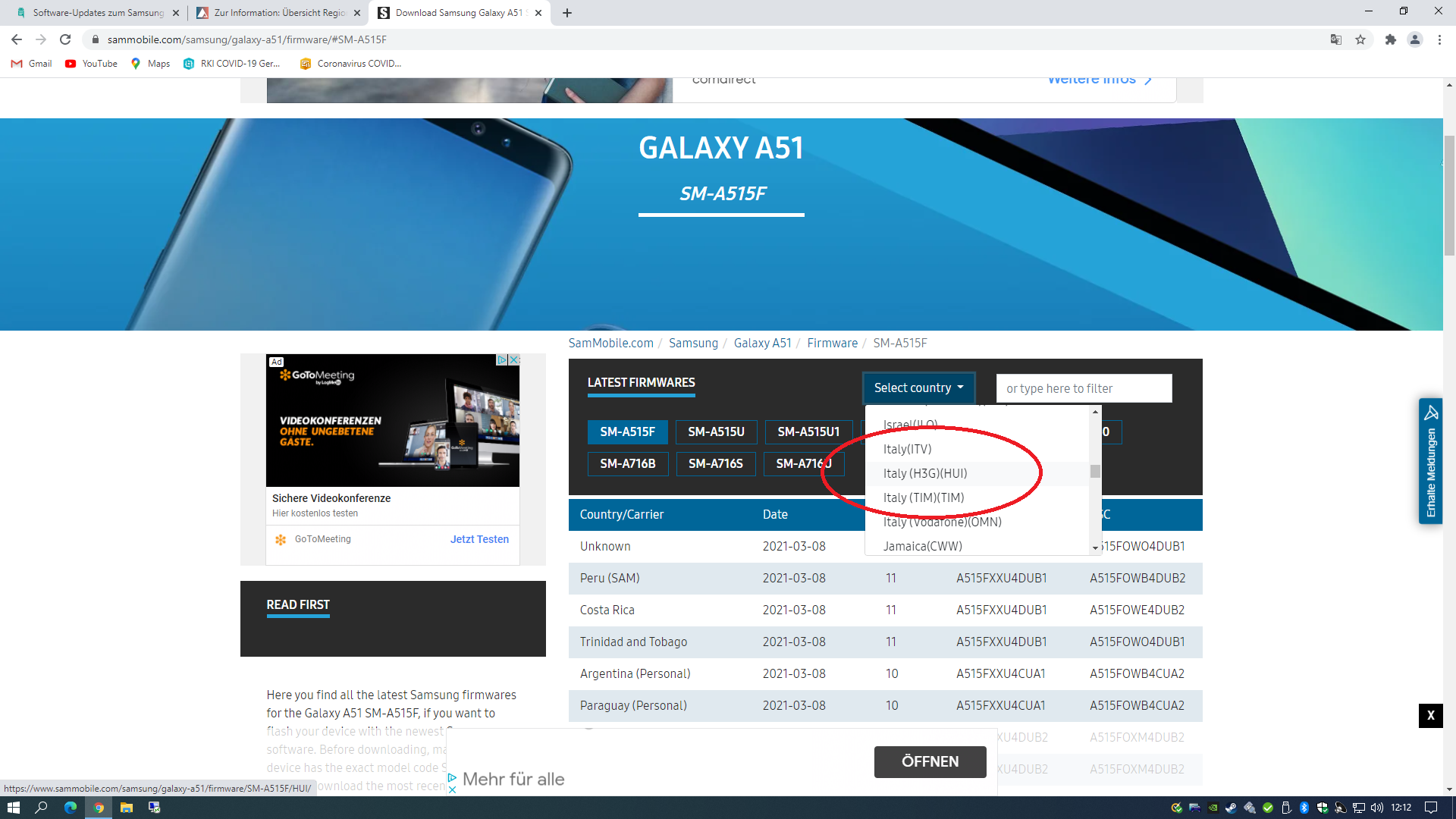Select the SM-A515F model button
This screenshot has height=819, width=1456.
[627, 431]
